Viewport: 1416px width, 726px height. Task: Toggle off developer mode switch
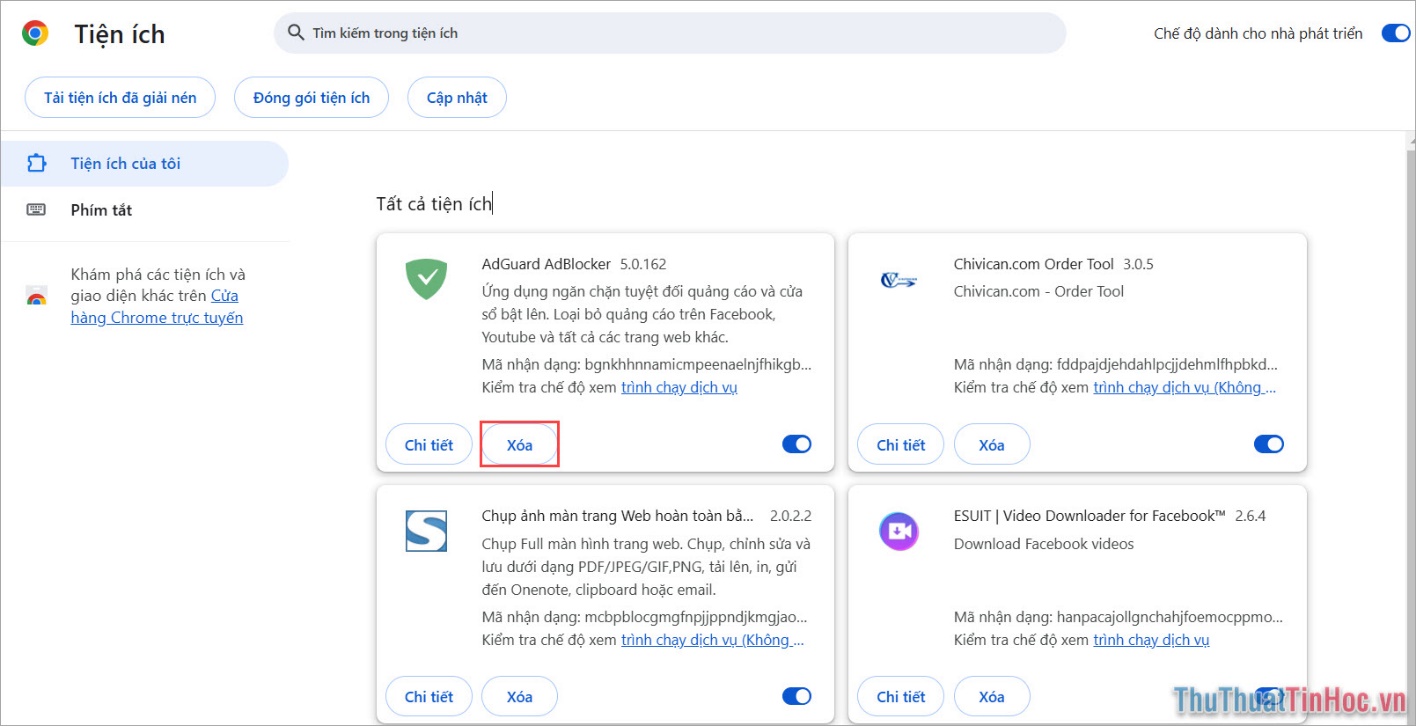1394,33
